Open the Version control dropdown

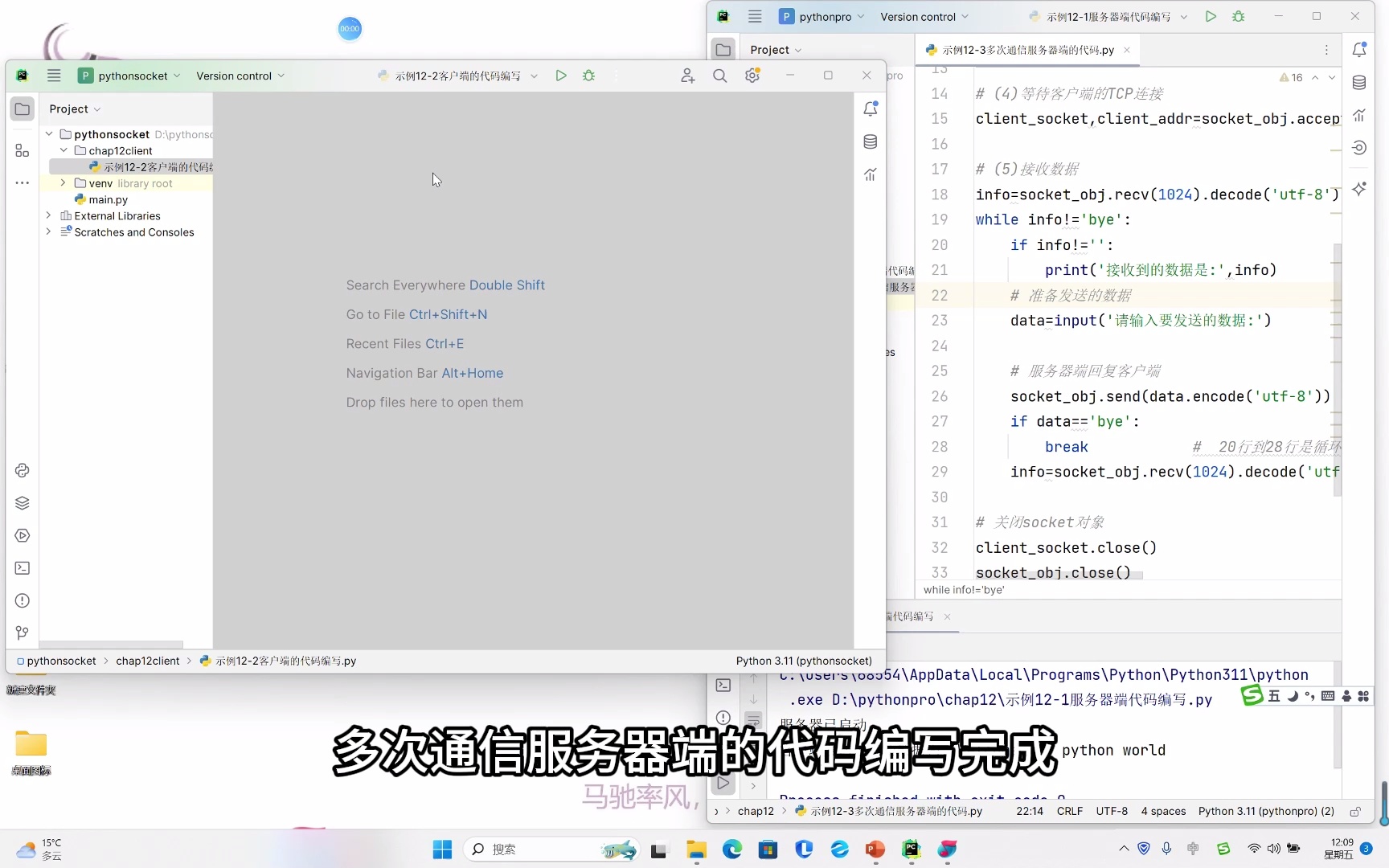click(x=240, y=76)
